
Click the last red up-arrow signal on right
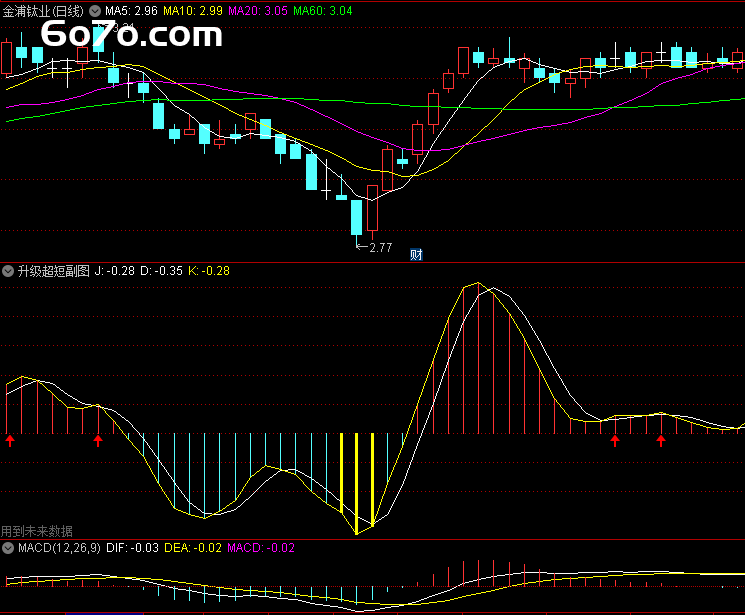661,441
